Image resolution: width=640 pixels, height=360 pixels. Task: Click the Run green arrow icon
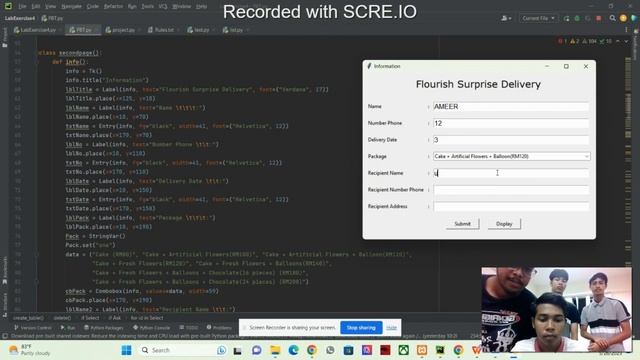(567, 18)
